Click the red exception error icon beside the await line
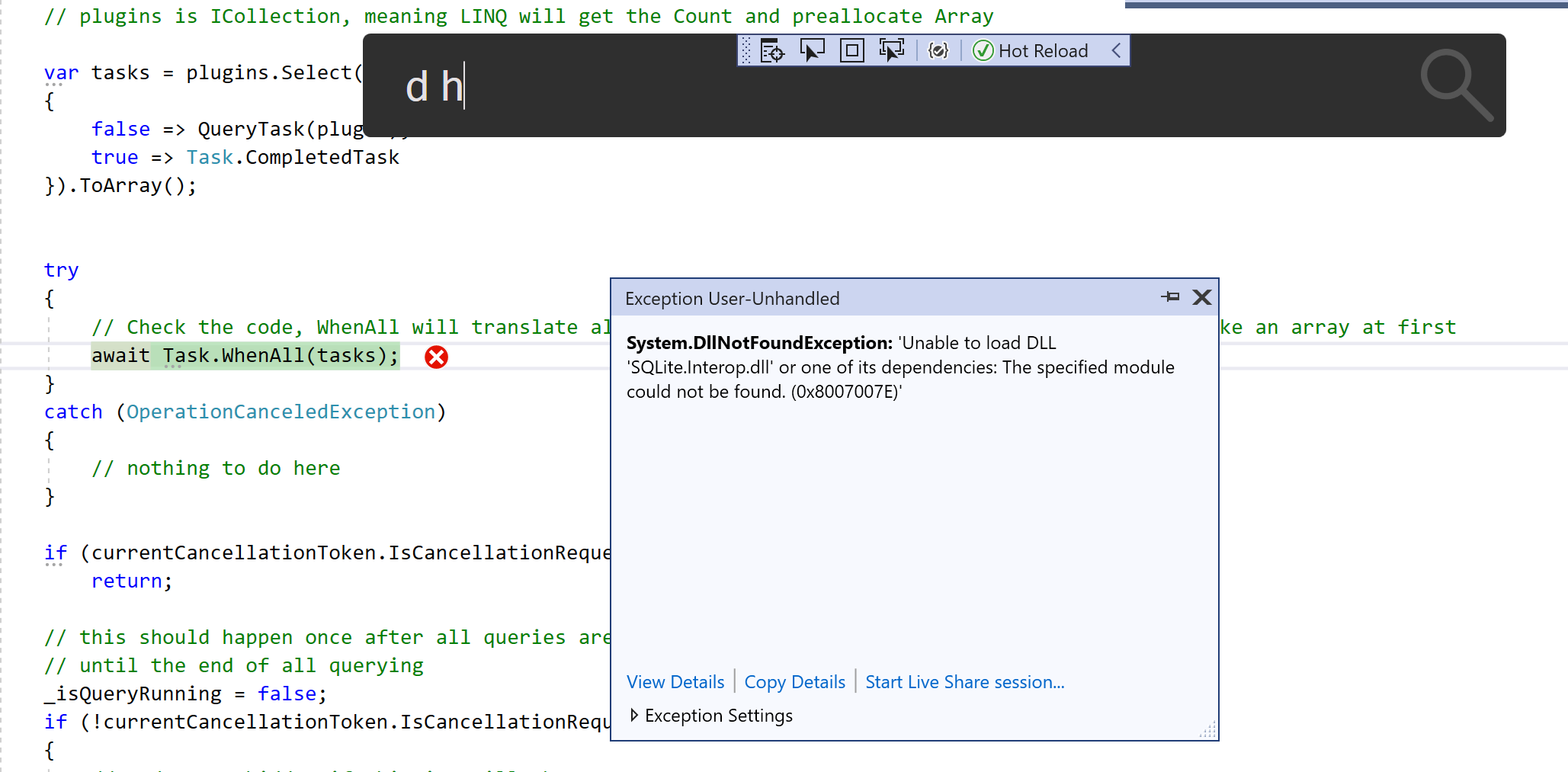The image size is (1568, 772). [436, 357]
